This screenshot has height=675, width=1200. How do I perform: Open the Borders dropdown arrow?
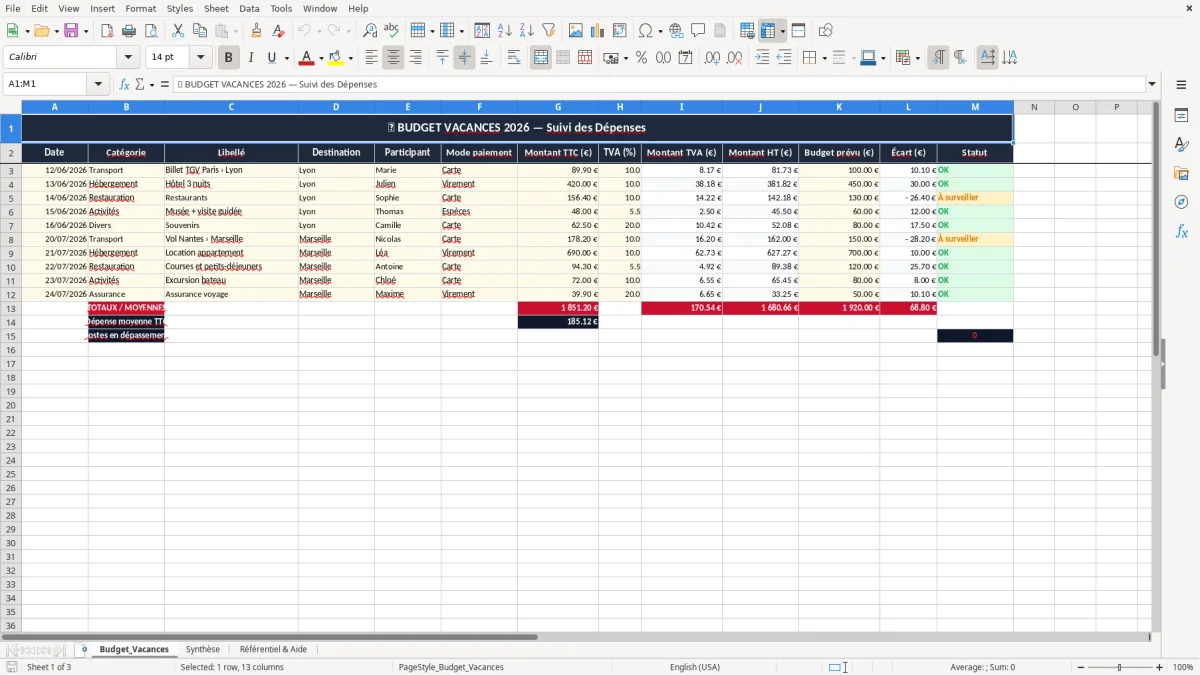(823, 58)
